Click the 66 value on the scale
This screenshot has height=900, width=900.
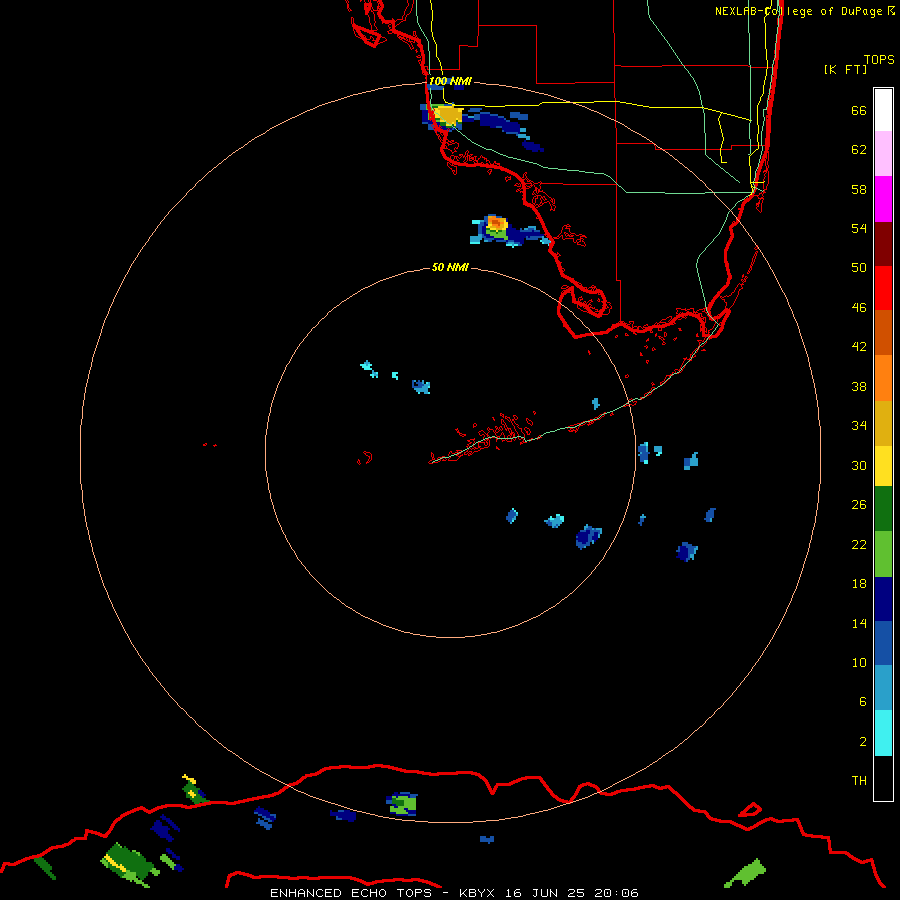[859, 110]
